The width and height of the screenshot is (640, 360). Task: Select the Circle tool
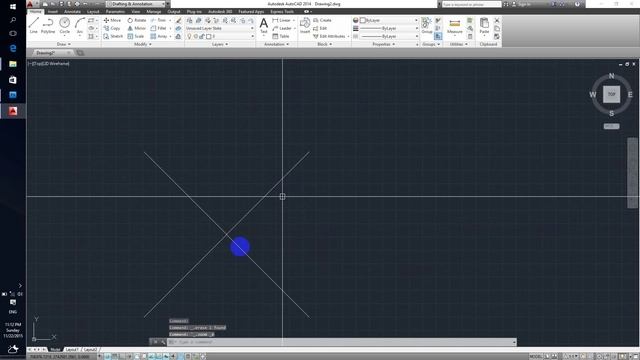[64, 25]
